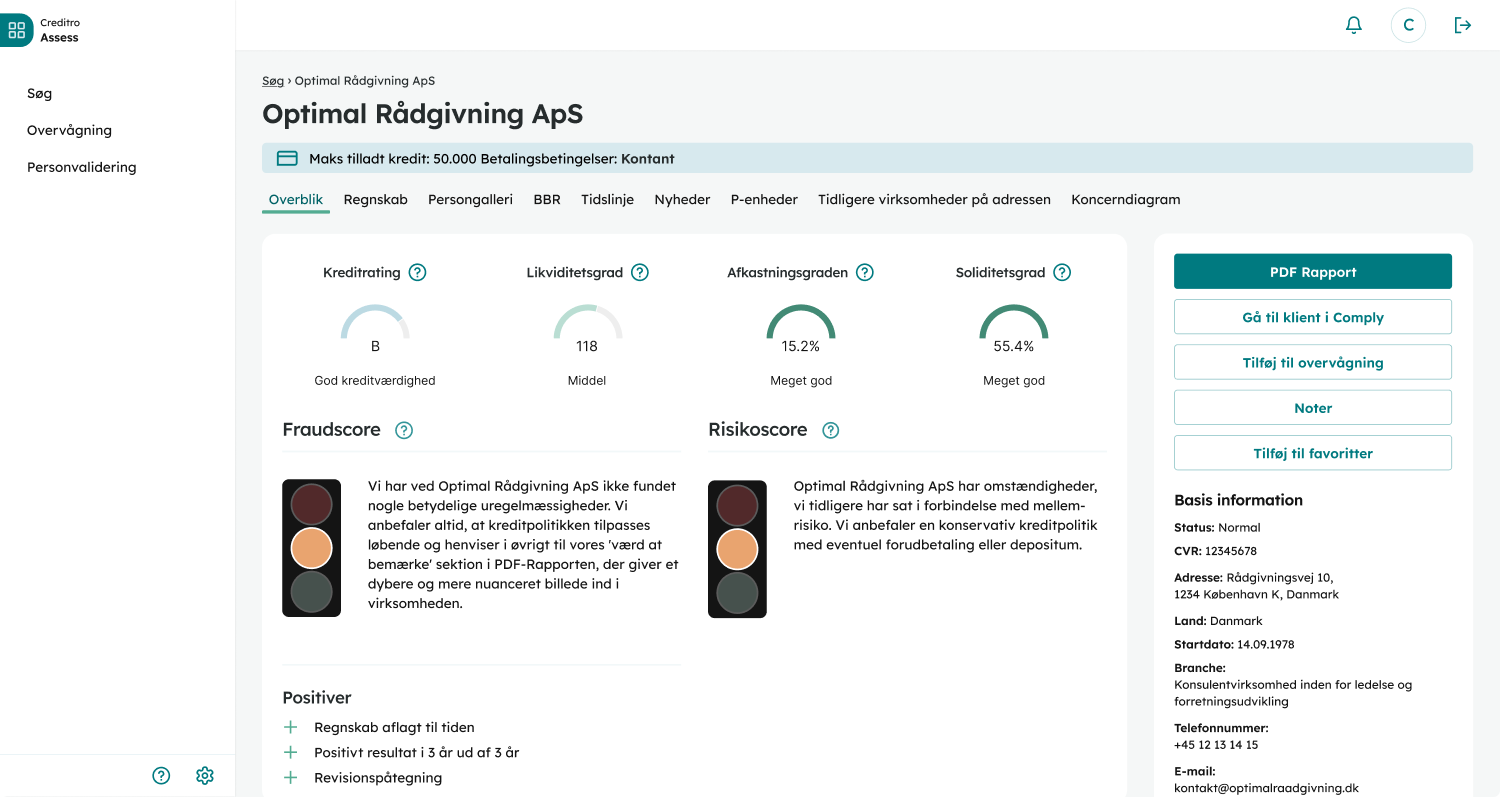
Task: Click the CVR number 12345678
Action: coord(1230,551)
